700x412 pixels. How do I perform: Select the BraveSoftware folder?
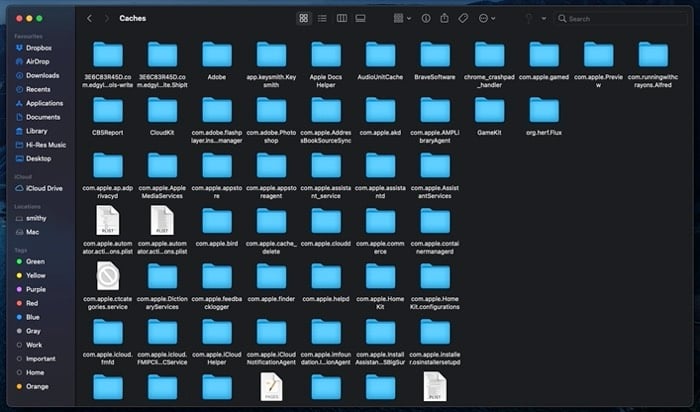click(x=435, y=55)
